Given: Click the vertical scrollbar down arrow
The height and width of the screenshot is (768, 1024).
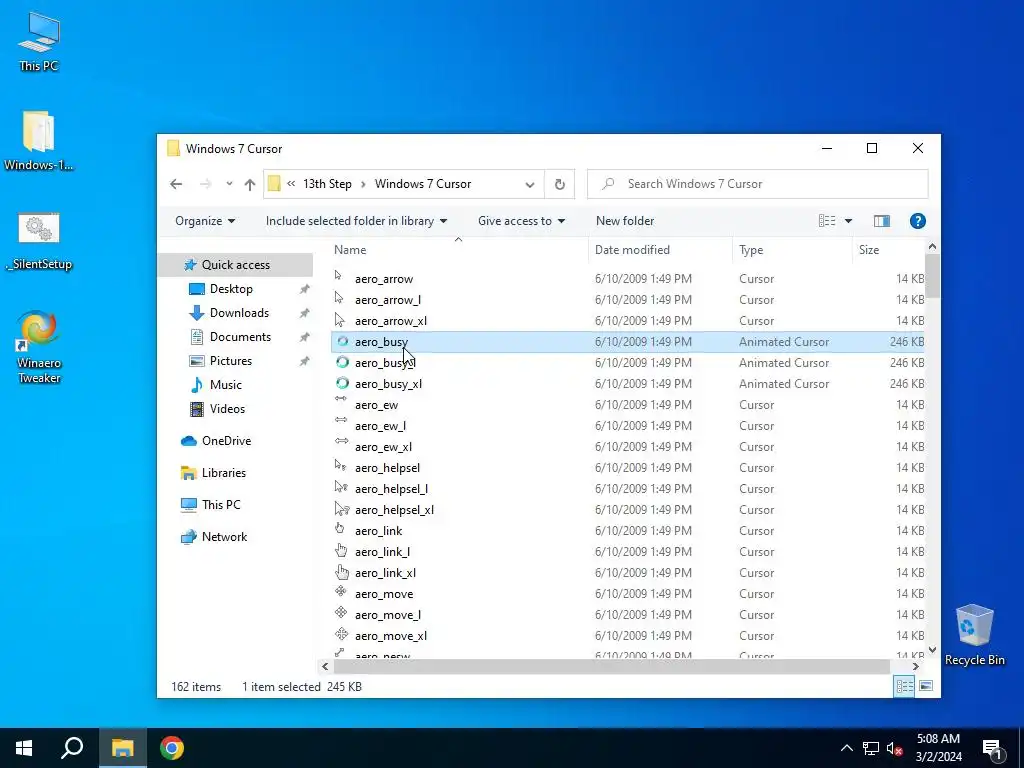Looking at the screenshot, I should coord(933,650).
